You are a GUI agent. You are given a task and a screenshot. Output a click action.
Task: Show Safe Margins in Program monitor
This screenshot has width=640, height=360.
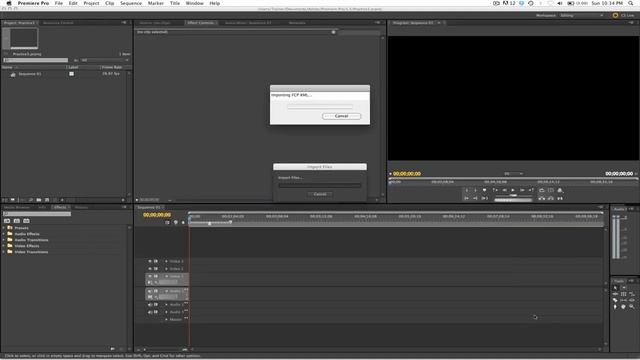pos(551,190)
